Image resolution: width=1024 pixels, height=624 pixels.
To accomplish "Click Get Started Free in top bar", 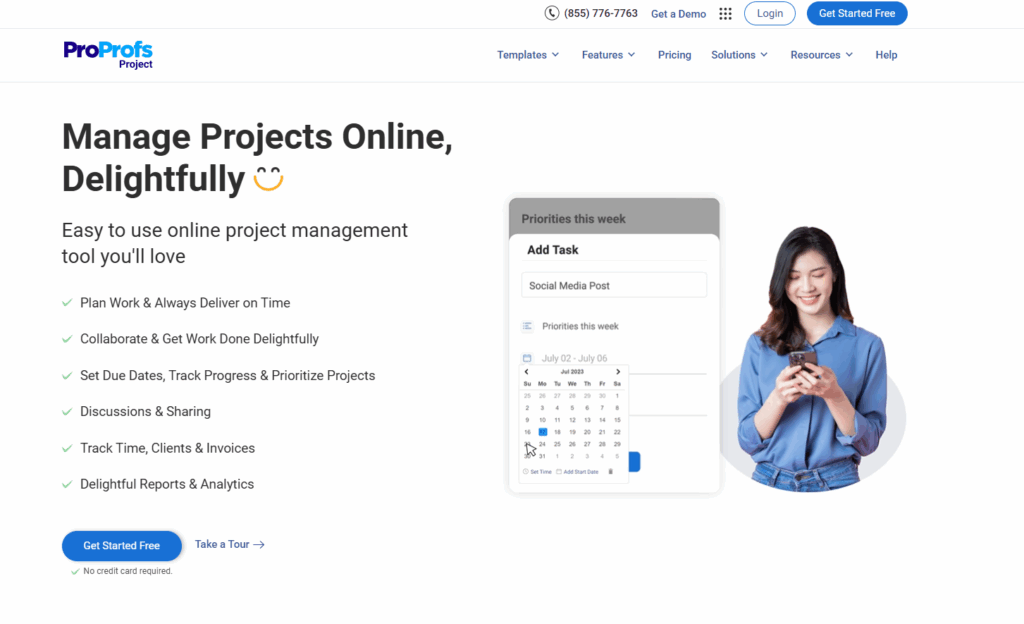I will click(856, 13).
